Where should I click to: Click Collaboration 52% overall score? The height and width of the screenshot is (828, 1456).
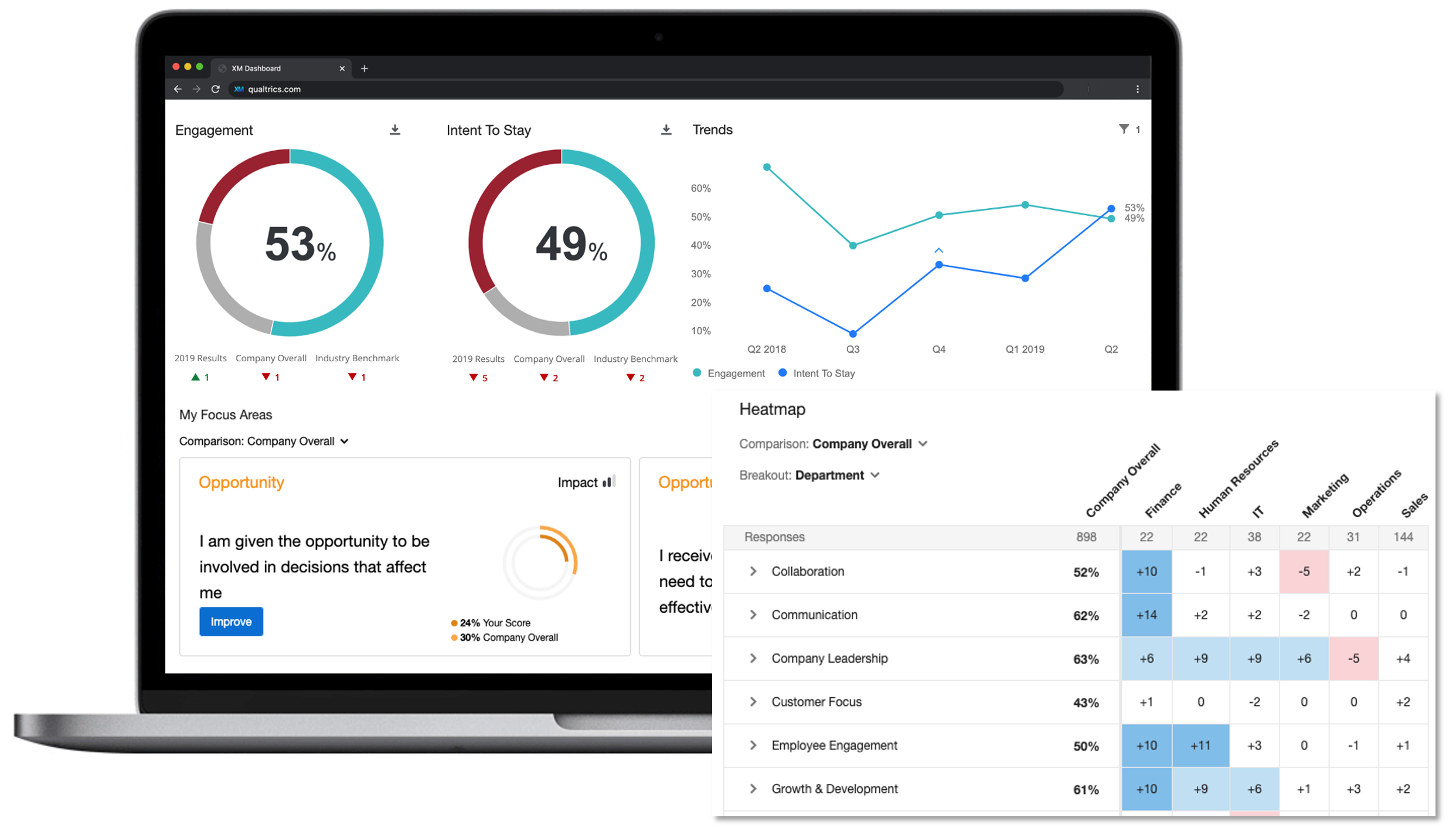click(1086, 572)
